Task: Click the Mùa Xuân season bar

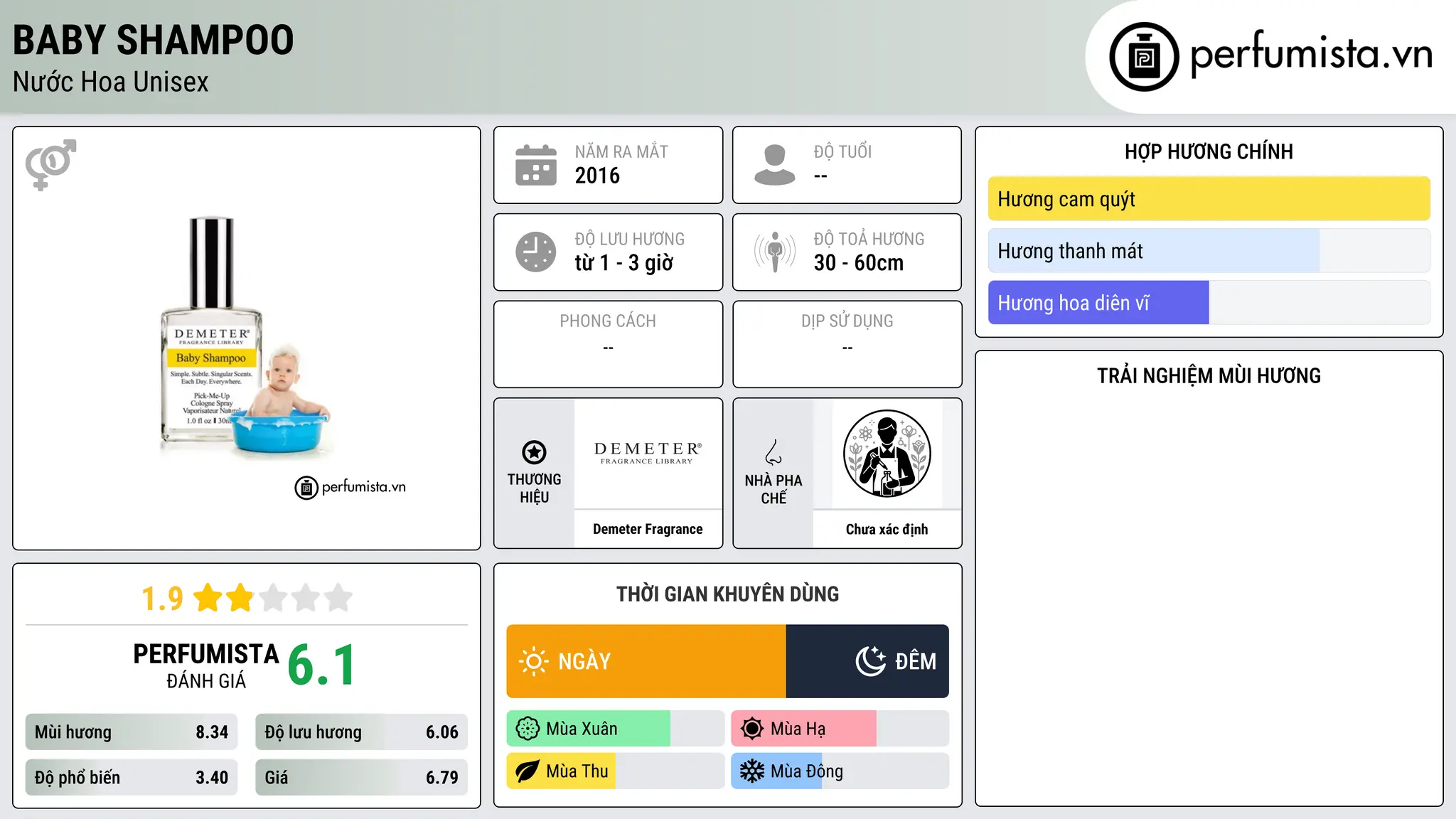Action: coord(616,729)
